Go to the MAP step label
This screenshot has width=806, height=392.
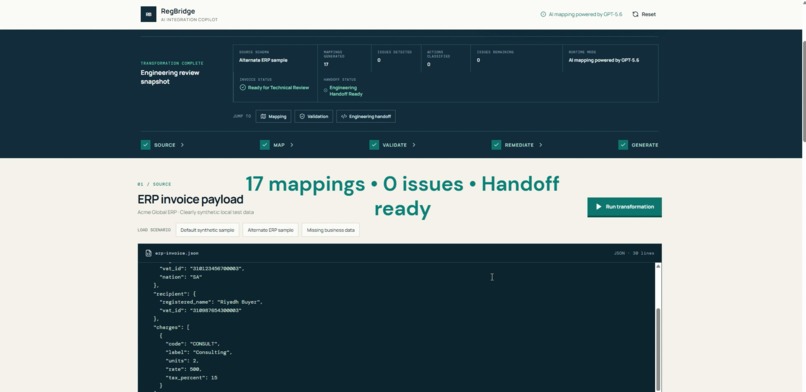[279, 145]
